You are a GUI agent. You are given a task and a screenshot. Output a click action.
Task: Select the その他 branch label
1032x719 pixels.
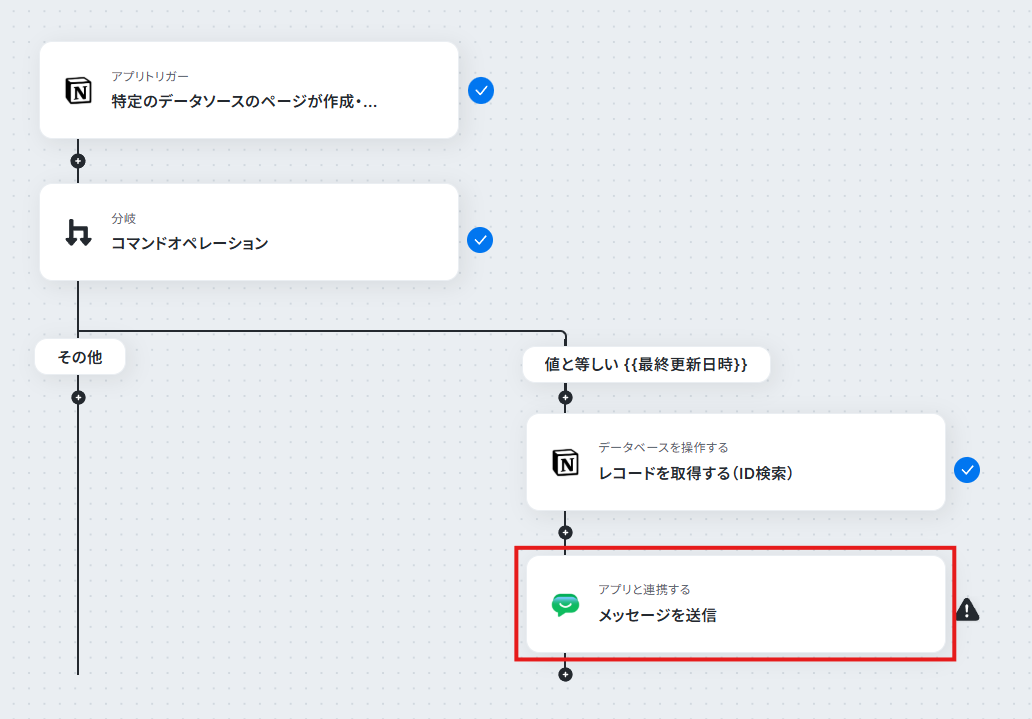(x=80, y=357)
